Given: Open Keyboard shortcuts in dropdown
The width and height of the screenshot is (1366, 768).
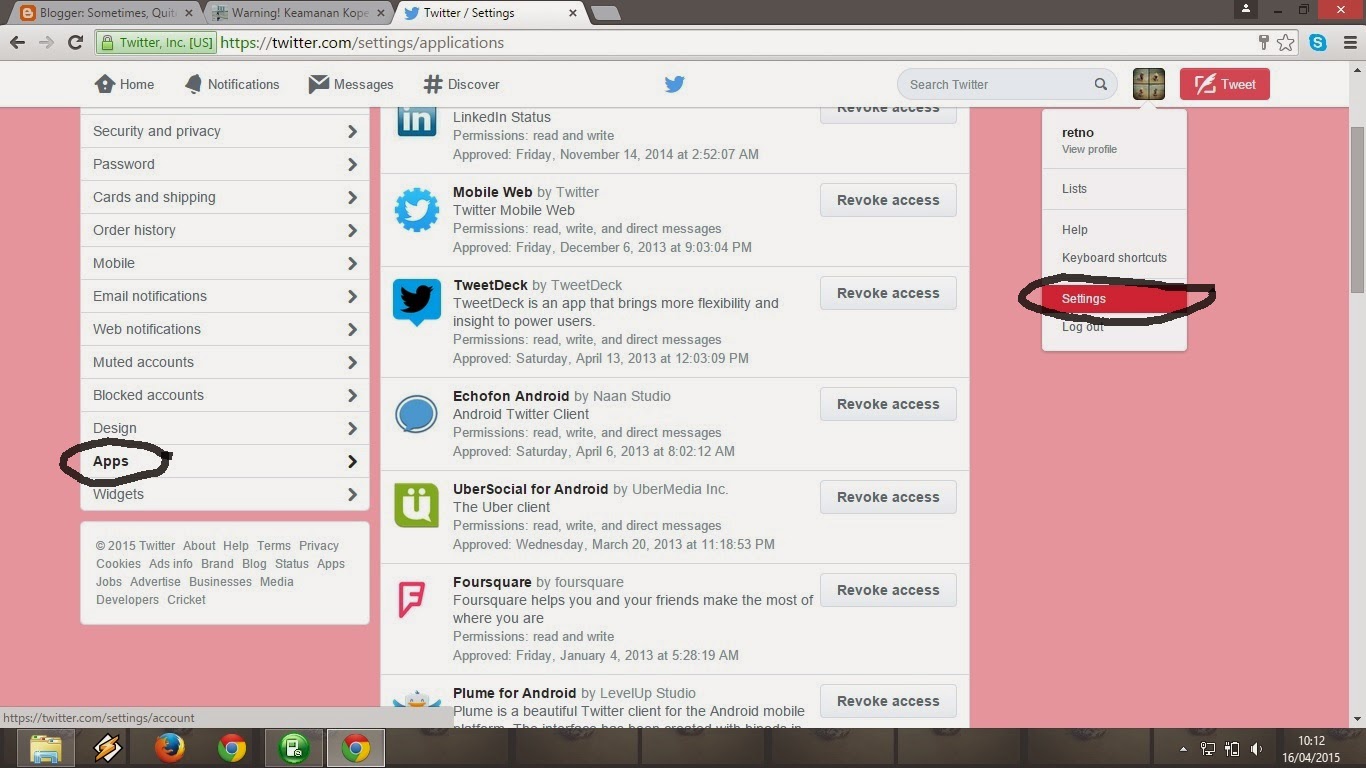Looking at the screenshot, I should [x=1114, y=257].
